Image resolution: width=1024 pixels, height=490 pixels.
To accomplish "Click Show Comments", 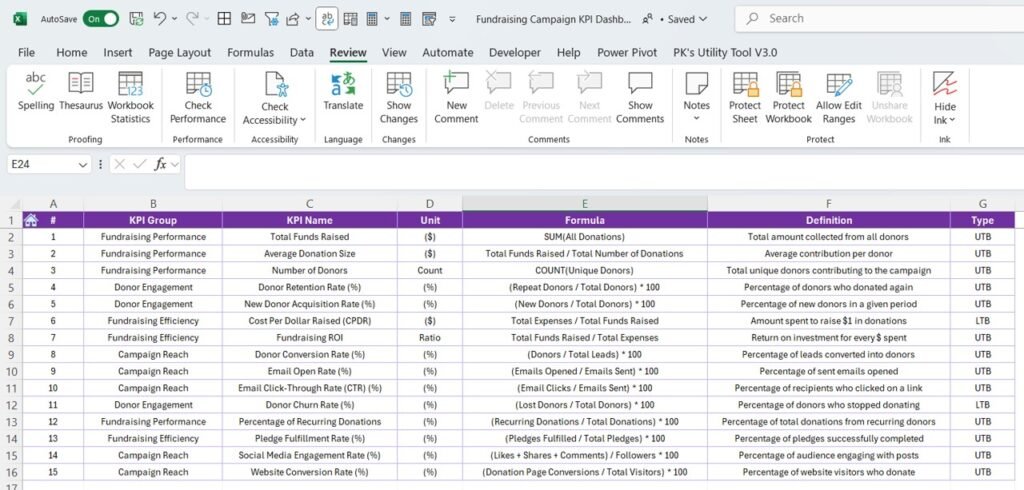I will pos(640,98).
